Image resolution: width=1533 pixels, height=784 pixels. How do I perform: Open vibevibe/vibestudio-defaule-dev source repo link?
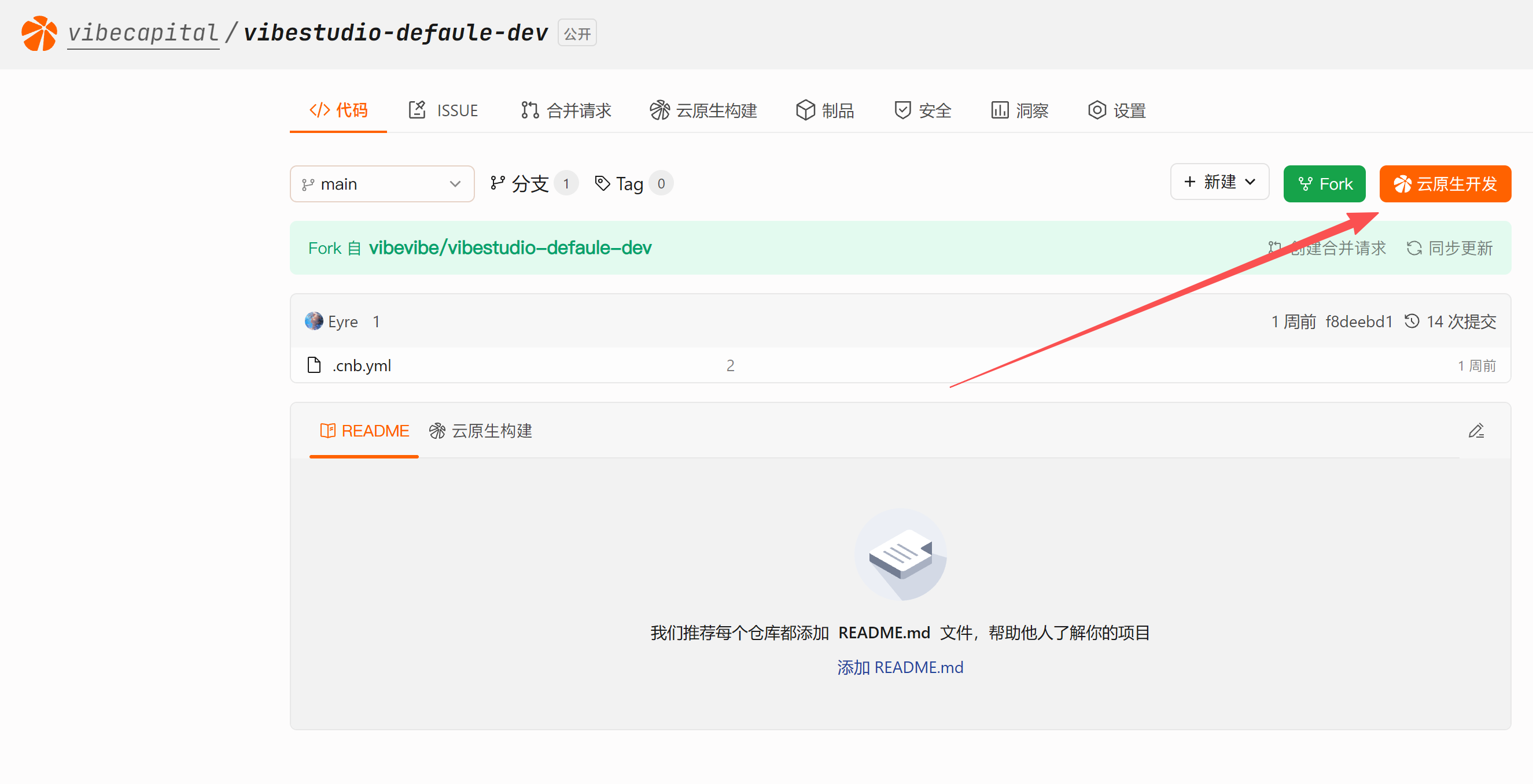(x=510, y=247)
